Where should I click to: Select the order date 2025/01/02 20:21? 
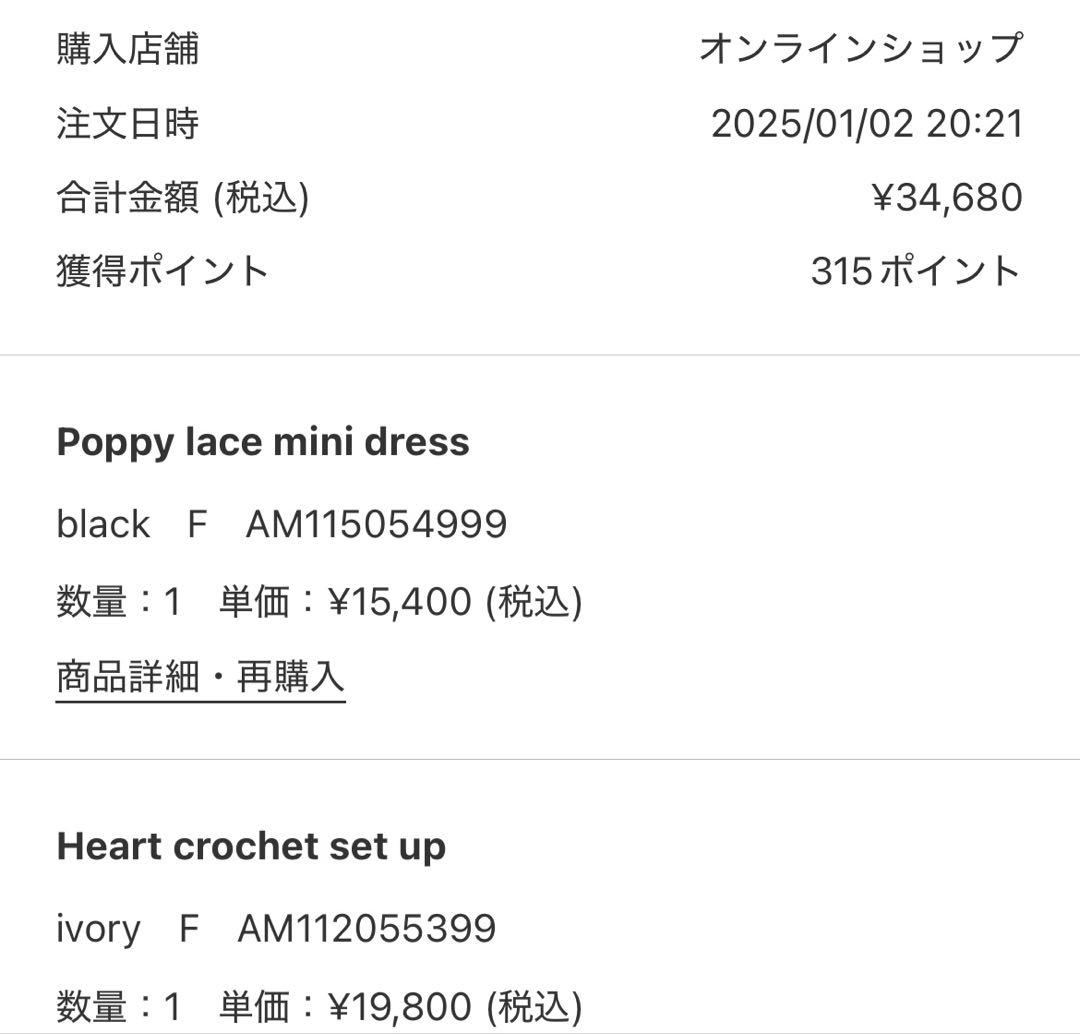click(x=866, y=124)
